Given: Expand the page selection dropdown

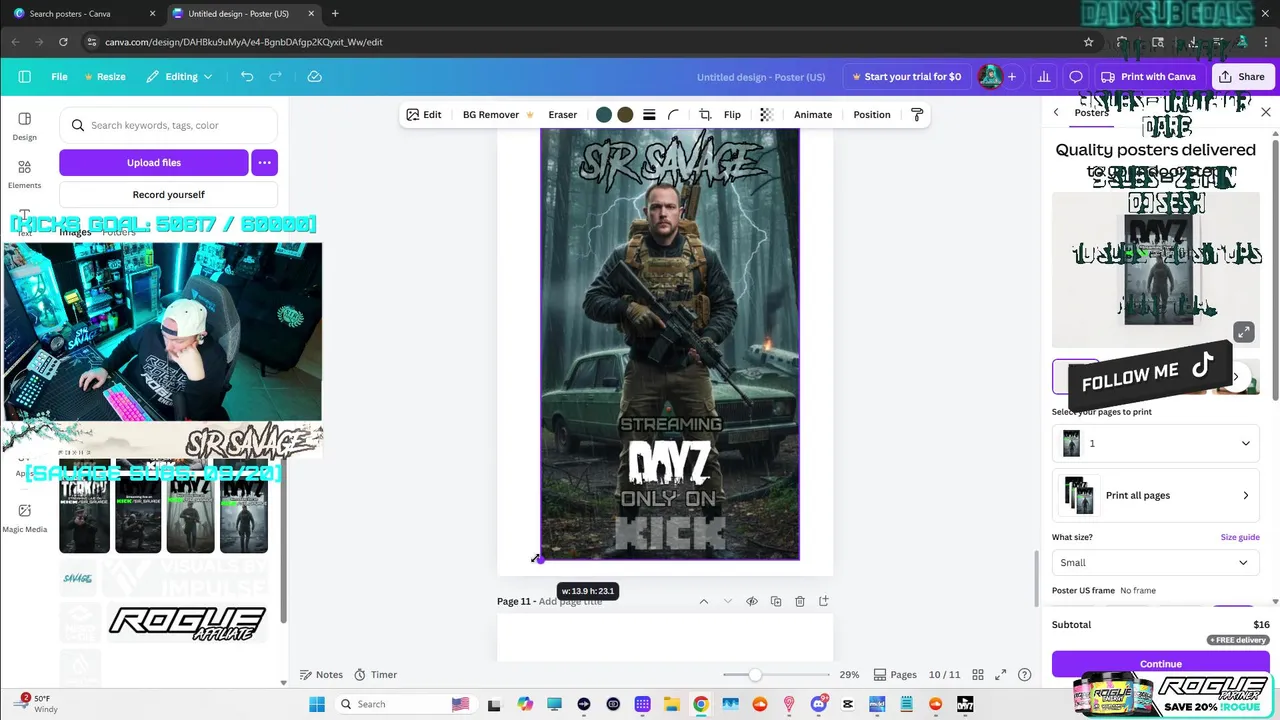Looking at the screenshot, I should click(x=1156, y=443).
